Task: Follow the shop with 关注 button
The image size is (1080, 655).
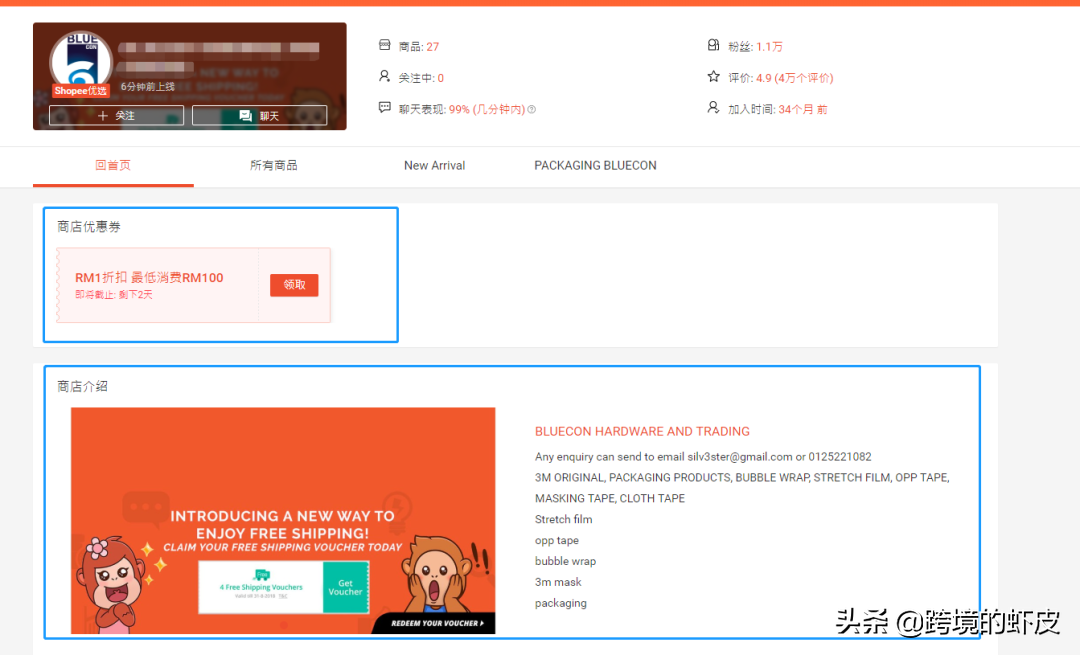Action: pyautogui.click(x=116, y=116)
